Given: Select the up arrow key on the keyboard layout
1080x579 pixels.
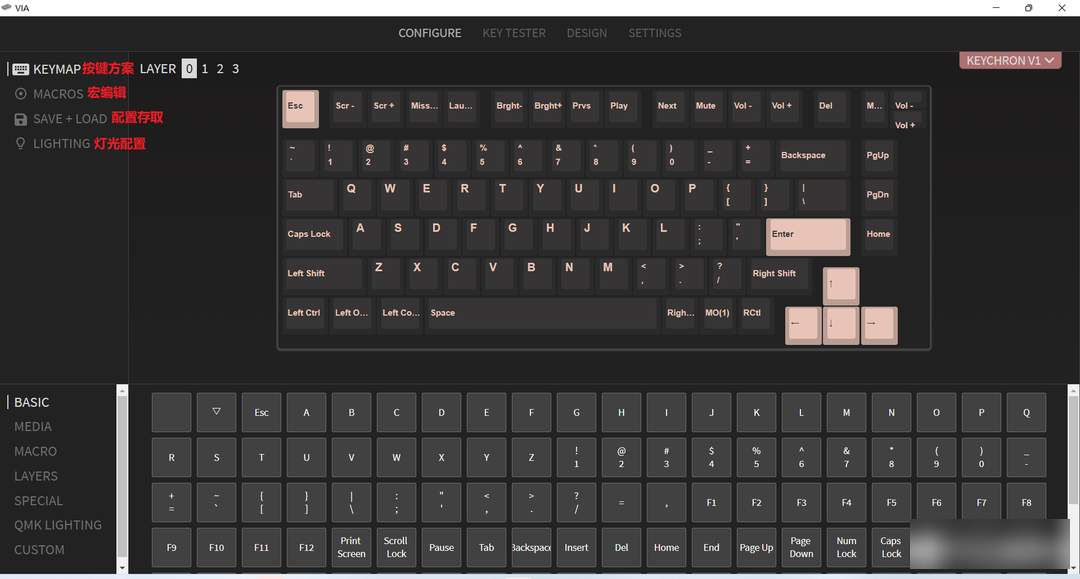Looking at the screenshot, I should tap(841, 285).
